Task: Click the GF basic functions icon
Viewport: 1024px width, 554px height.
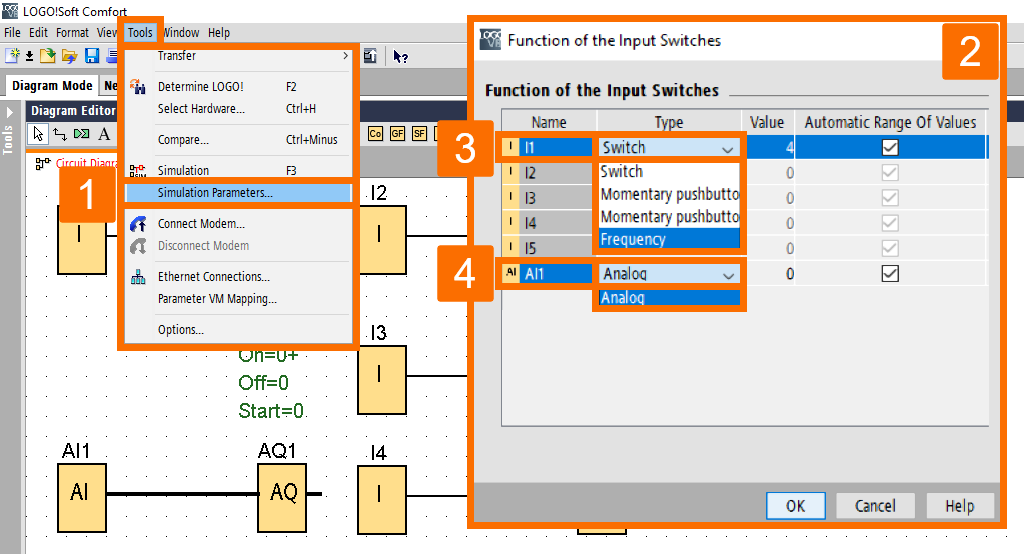Action: click(397, 134)
